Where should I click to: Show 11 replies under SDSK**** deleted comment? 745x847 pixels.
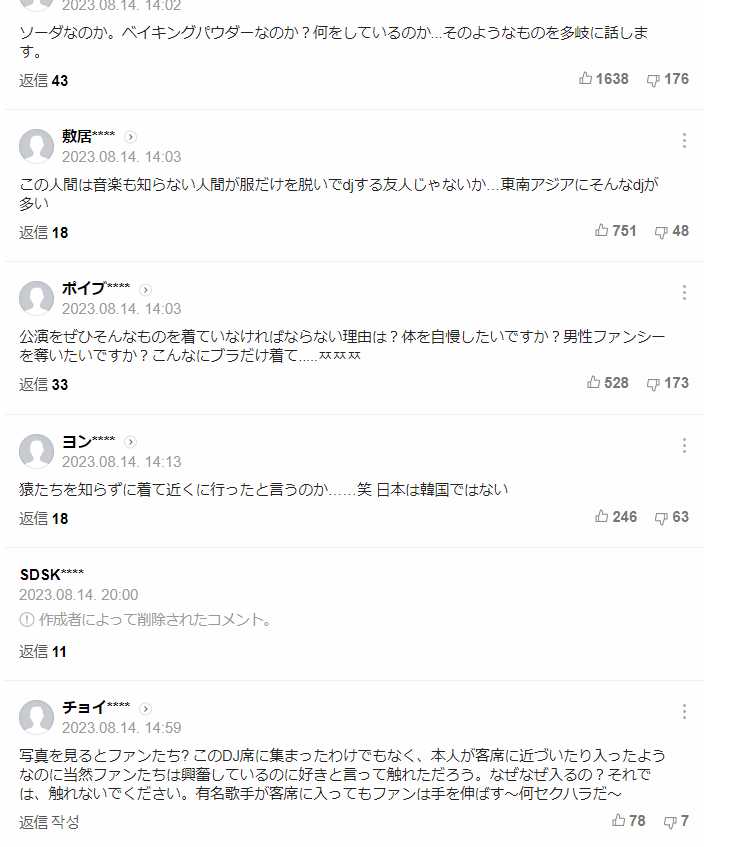[x=43, y=651]
